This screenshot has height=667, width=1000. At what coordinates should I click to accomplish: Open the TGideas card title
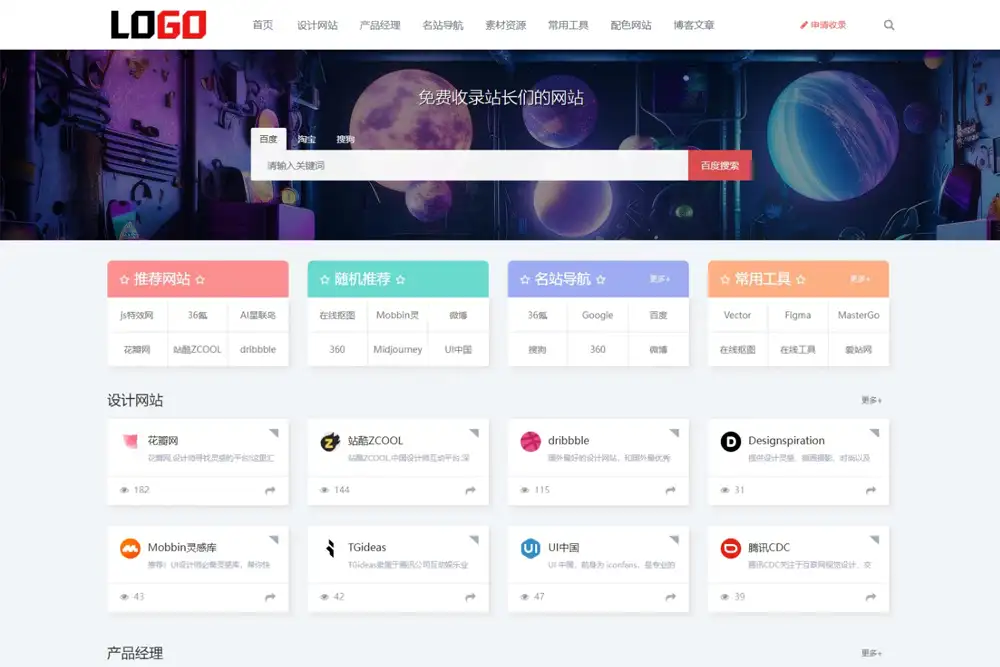tap(367, 547)
